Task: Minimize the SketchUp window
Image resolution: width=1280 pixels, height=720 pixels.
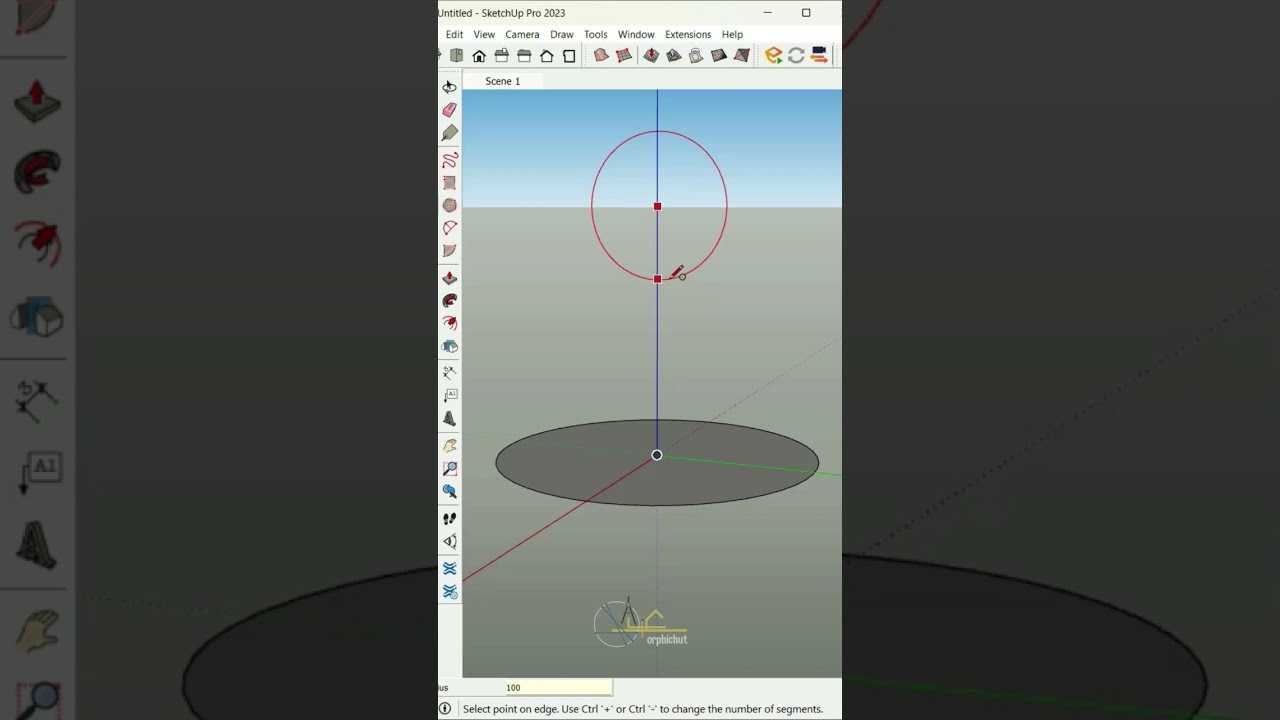Action: [768, 13]
